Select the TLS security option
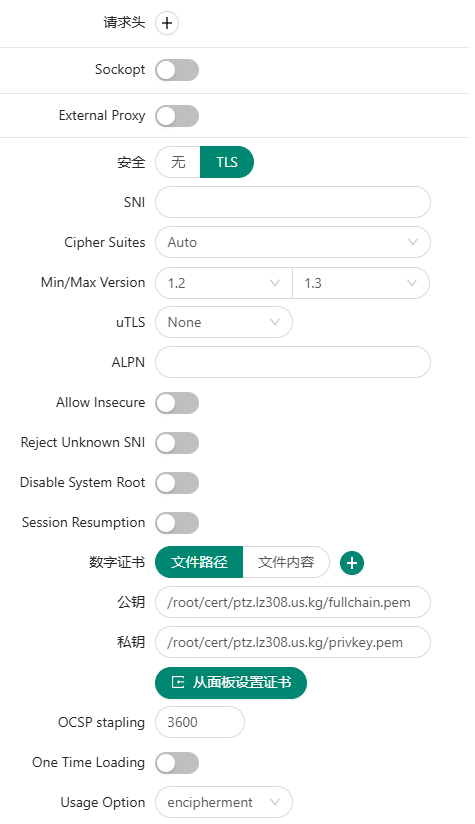 [x=227, y=162]
